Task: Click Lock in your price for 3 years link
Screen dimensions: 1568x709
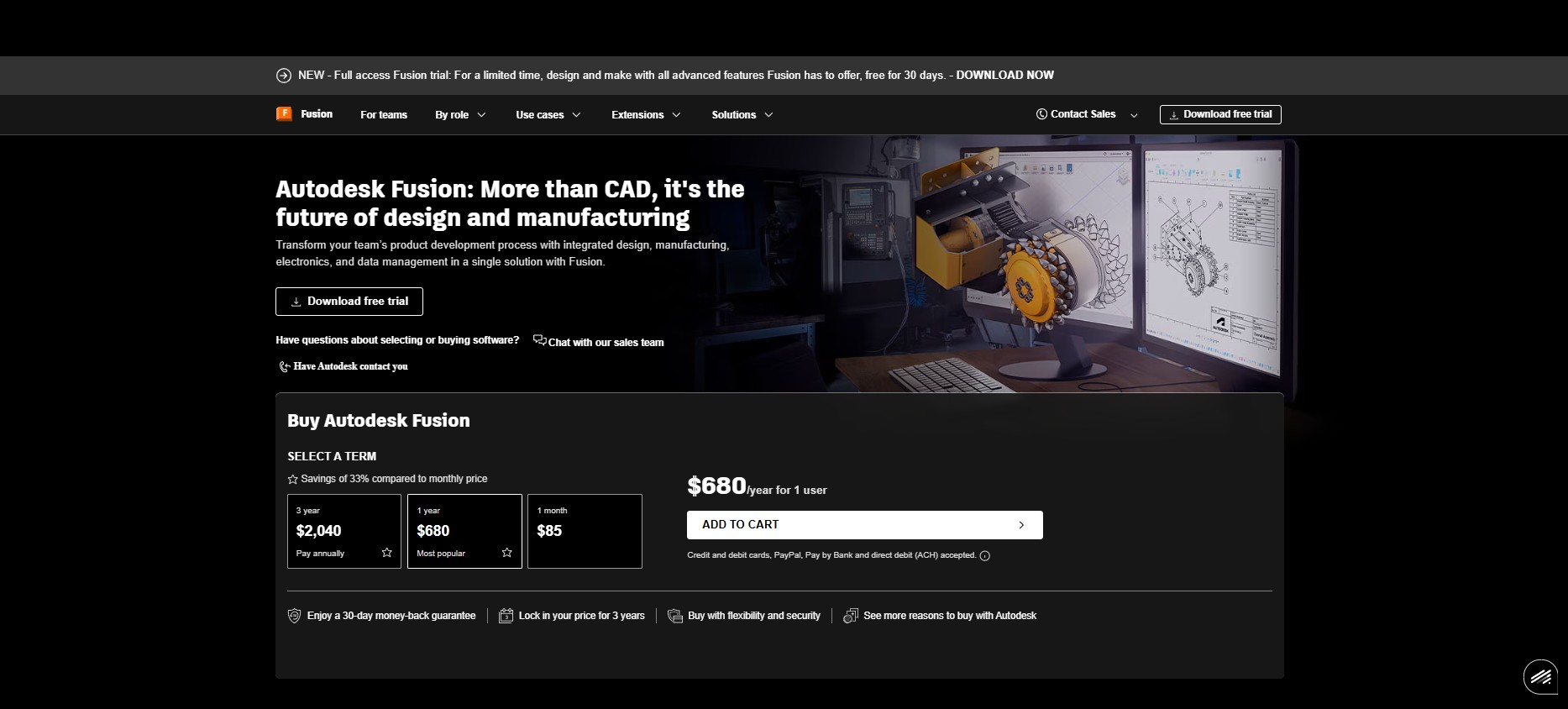Action: (582, 616)
